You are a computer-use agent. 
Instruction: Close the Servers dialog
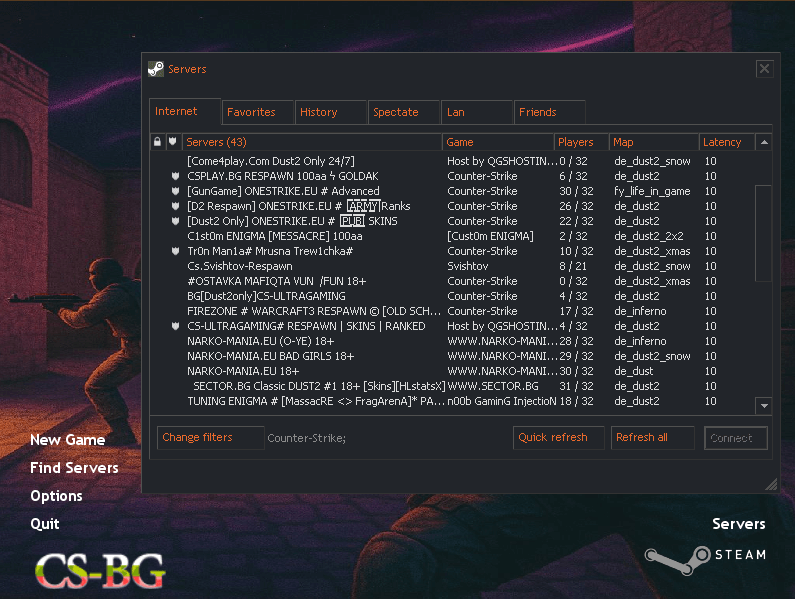click(765, 68)
